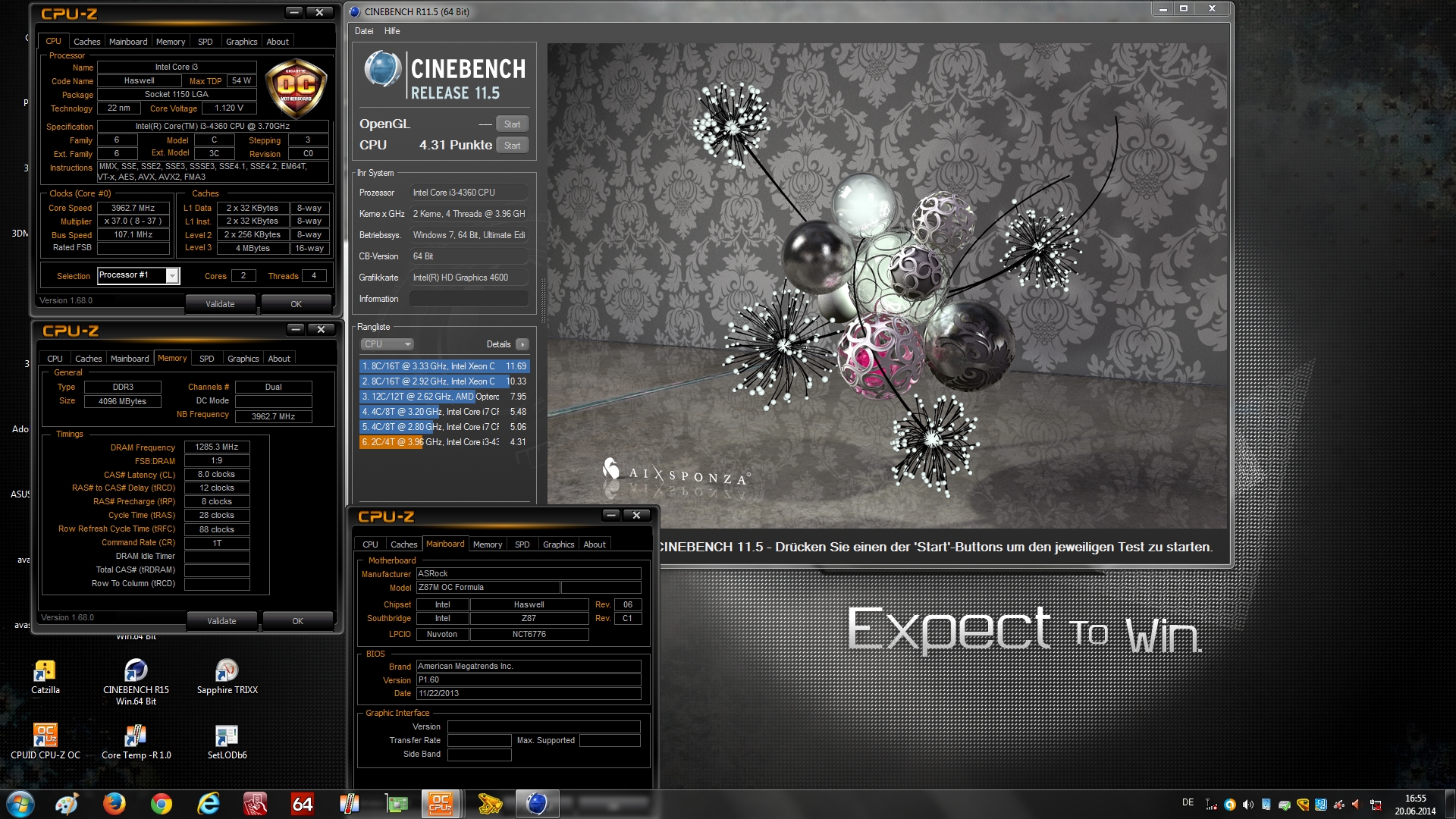This screenshot has width=1456, height=819.
Task: Open the thermometer taskbar application
Action: click(349, 804)
